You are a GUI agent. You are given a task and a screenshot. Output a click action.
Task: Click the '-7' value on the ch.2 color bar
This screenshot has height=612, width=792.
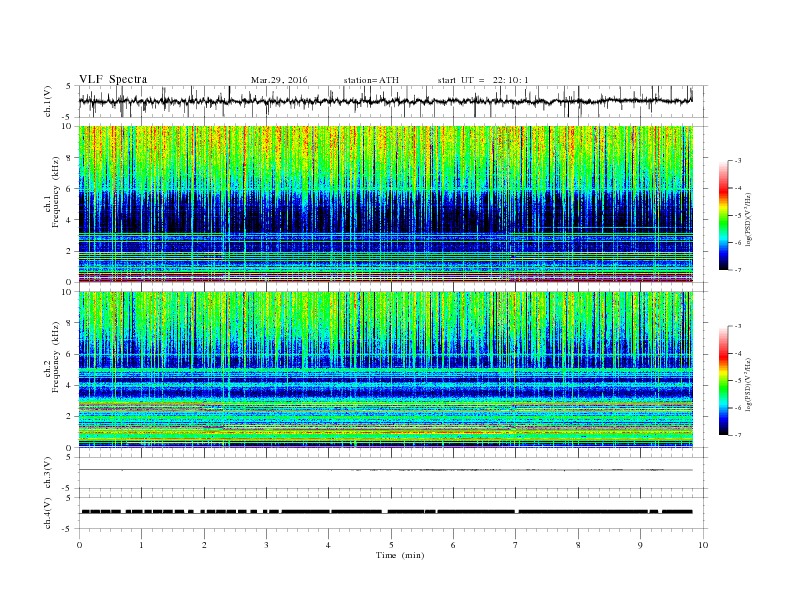(737, 435)
